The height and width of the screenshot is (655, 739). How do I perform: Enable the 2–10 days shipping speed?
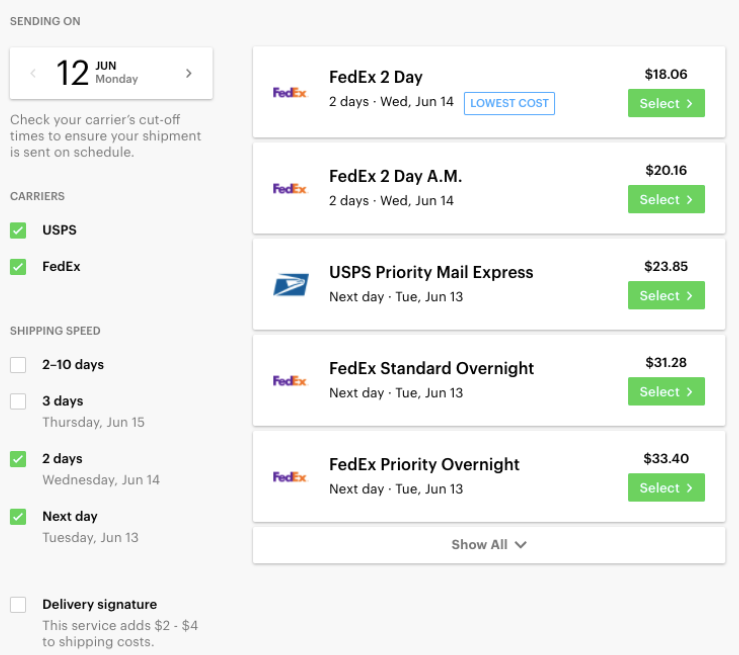[18, 365]
